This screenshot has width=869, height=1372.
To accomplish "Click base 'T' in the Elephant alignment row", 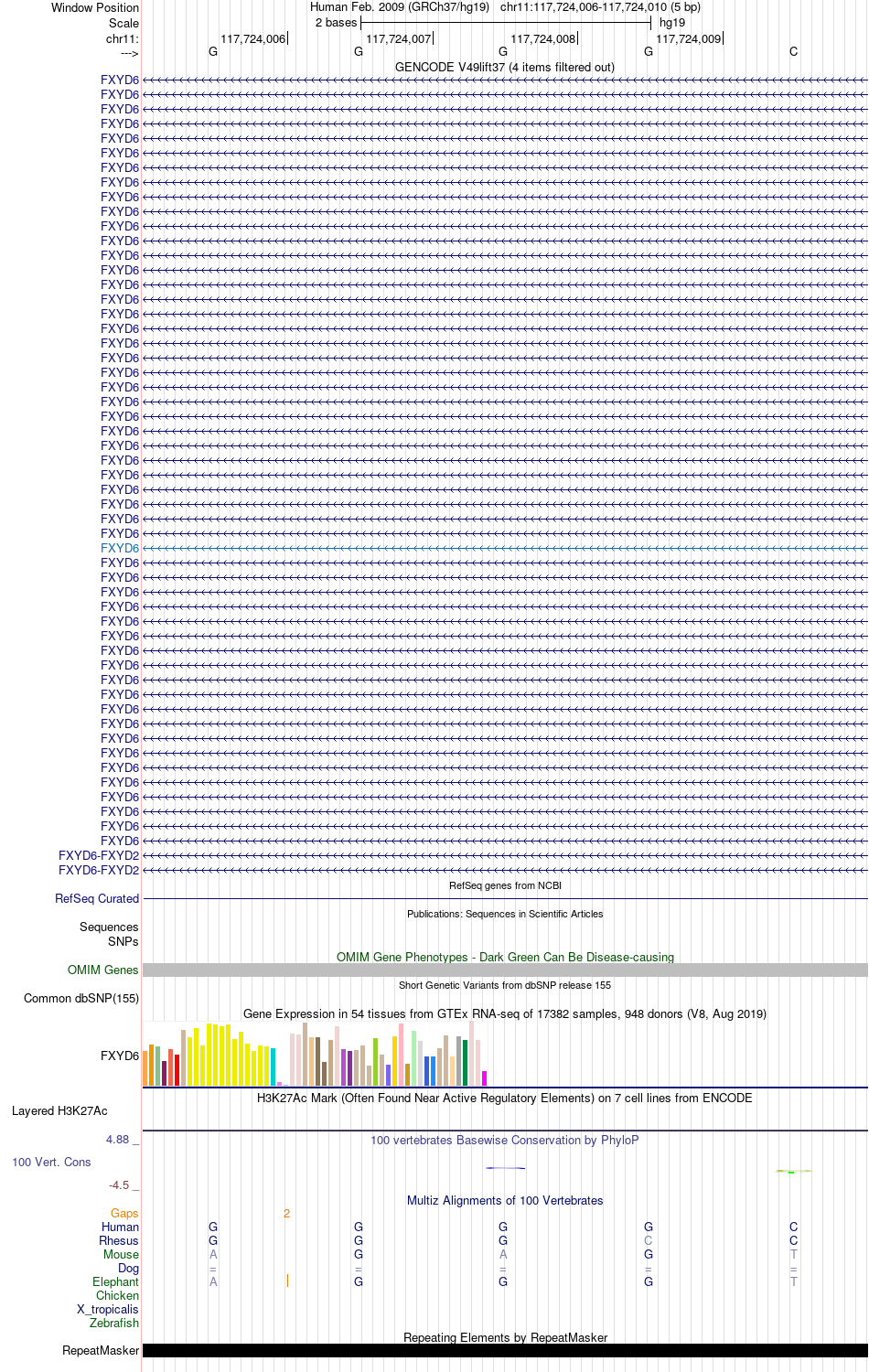I will point(794,1282).
